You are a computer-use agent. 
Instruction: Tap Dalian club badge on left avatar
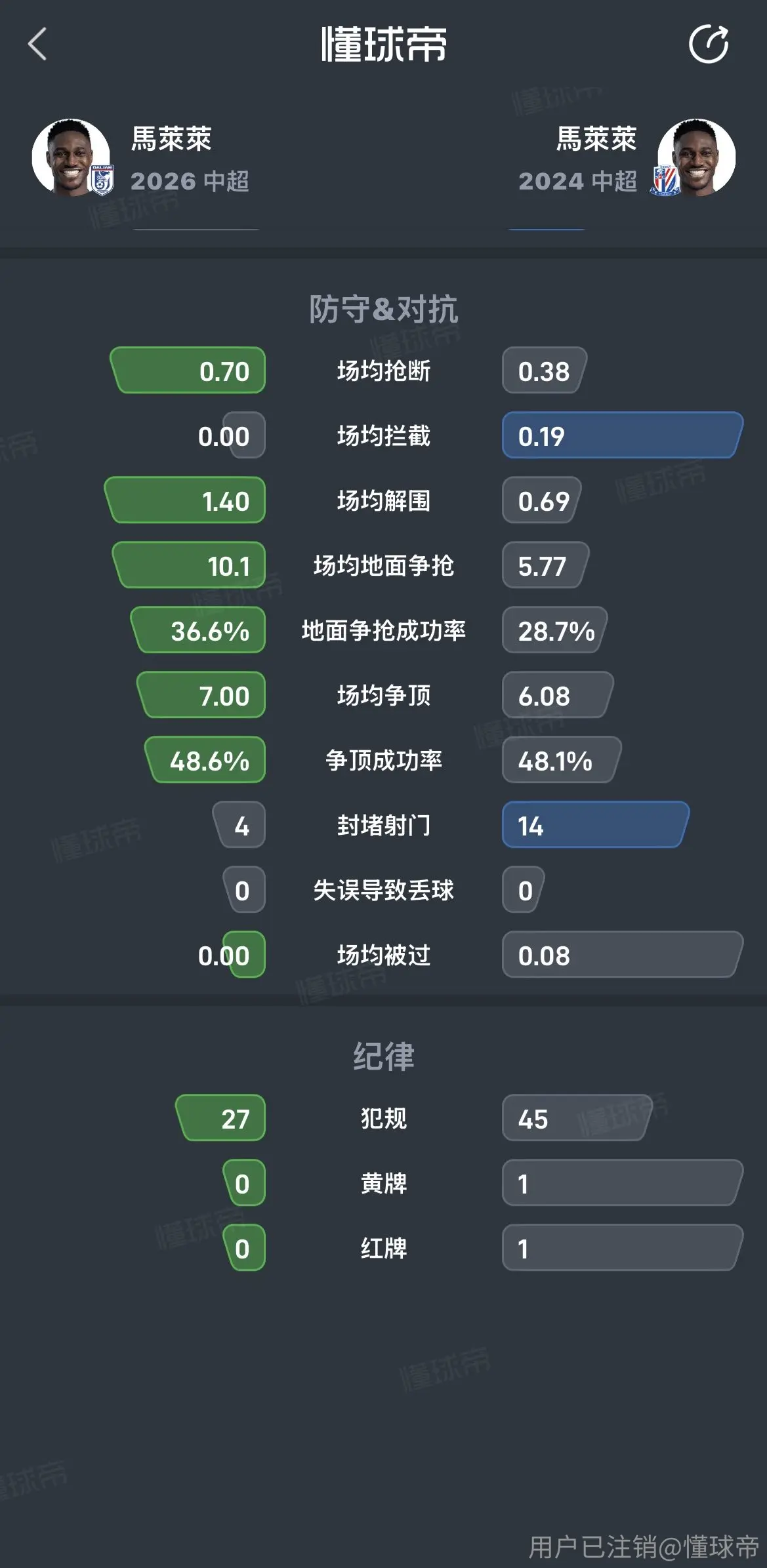[102, 180]
